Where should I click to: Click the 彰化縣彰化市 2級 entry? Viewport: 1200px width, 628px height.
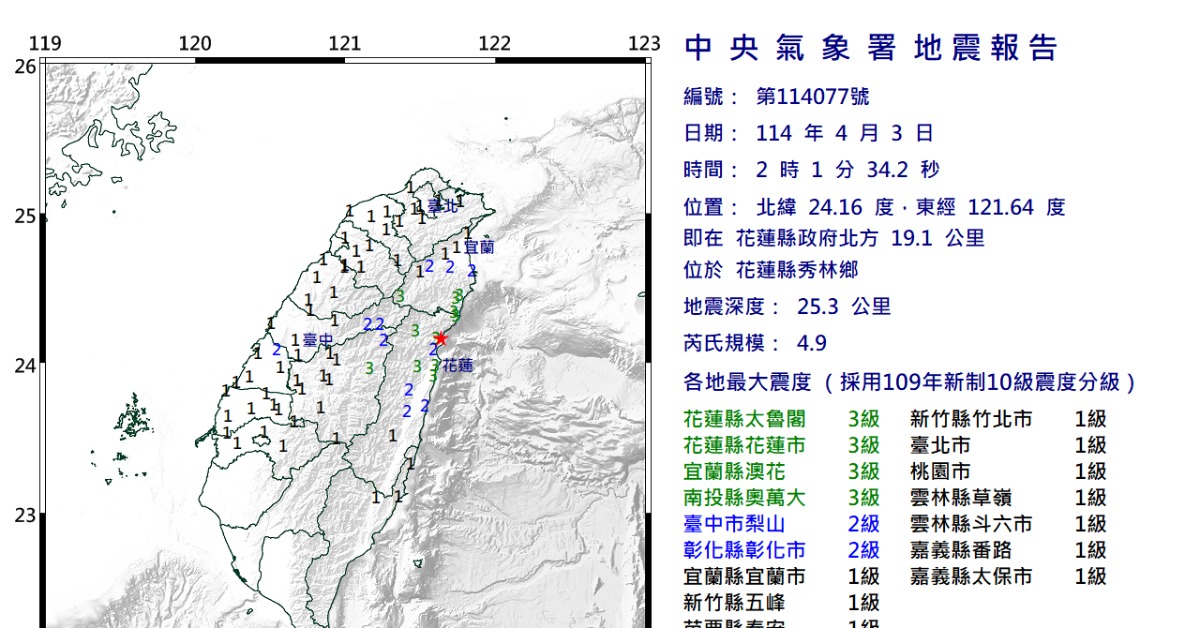tap(781, 550)
